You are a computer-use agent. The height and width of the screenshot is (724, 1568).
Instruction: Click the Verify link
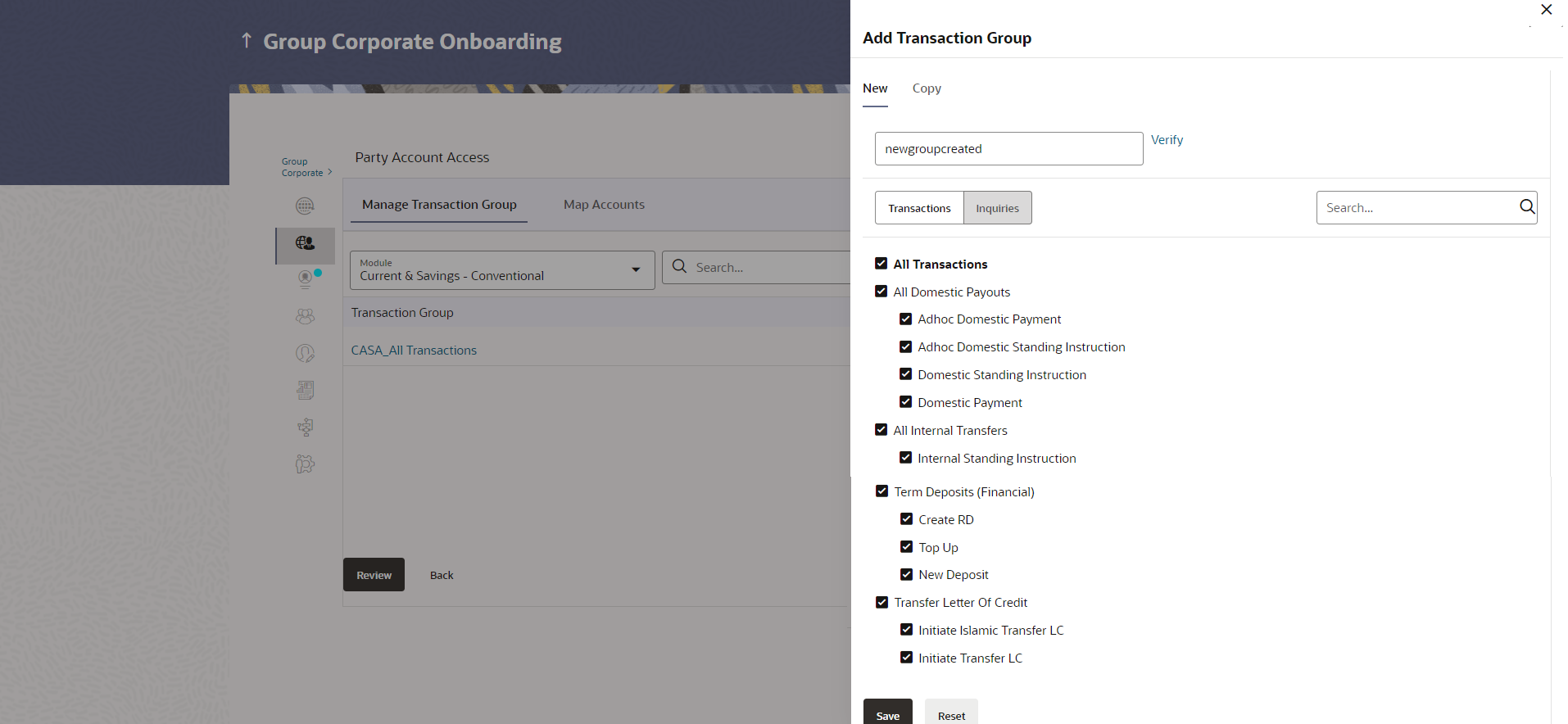click(x=1167, y=140)
